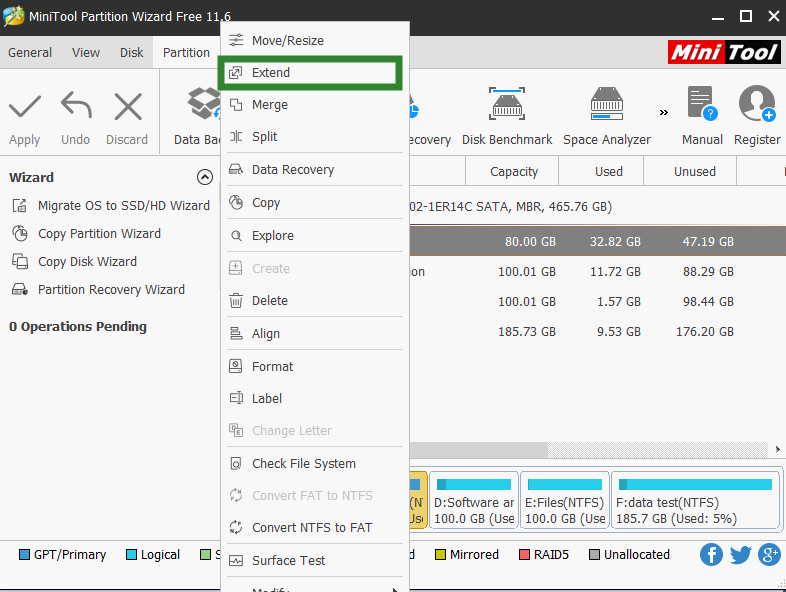Image resolution: width=786 pixels, height=592 pixels.
Task: Select F:data test(NTFS) partition block
Action: 696,500
